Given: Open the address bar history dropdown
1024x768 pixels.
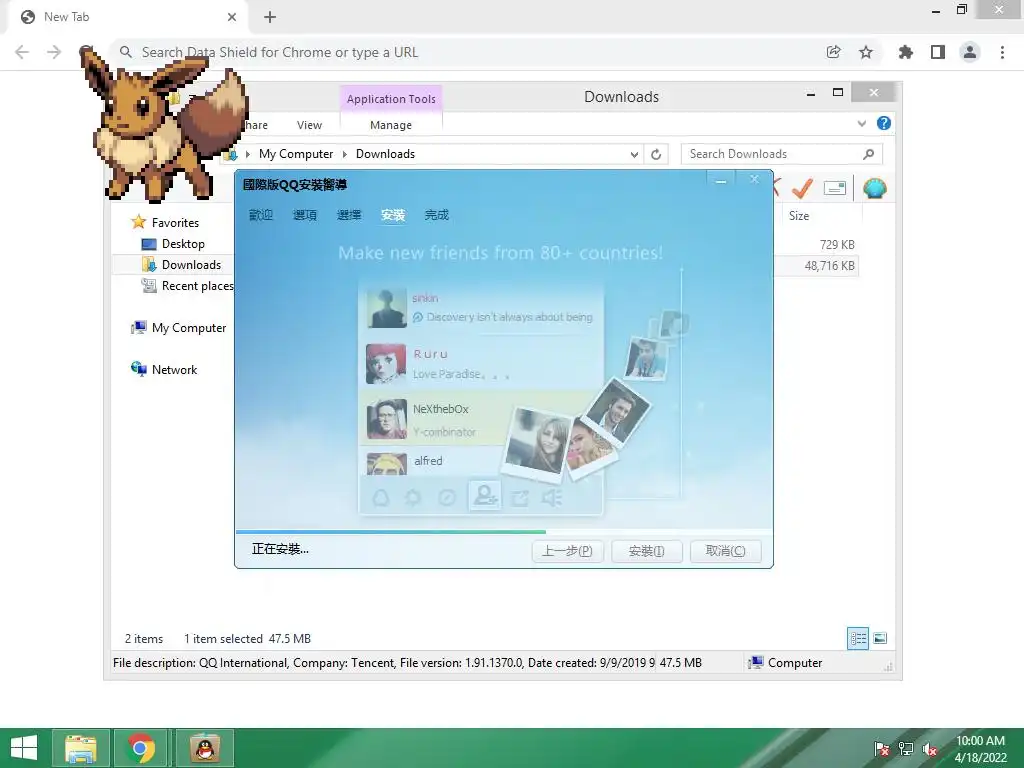Looking at the screenshot, I should (x=634, y=155).
